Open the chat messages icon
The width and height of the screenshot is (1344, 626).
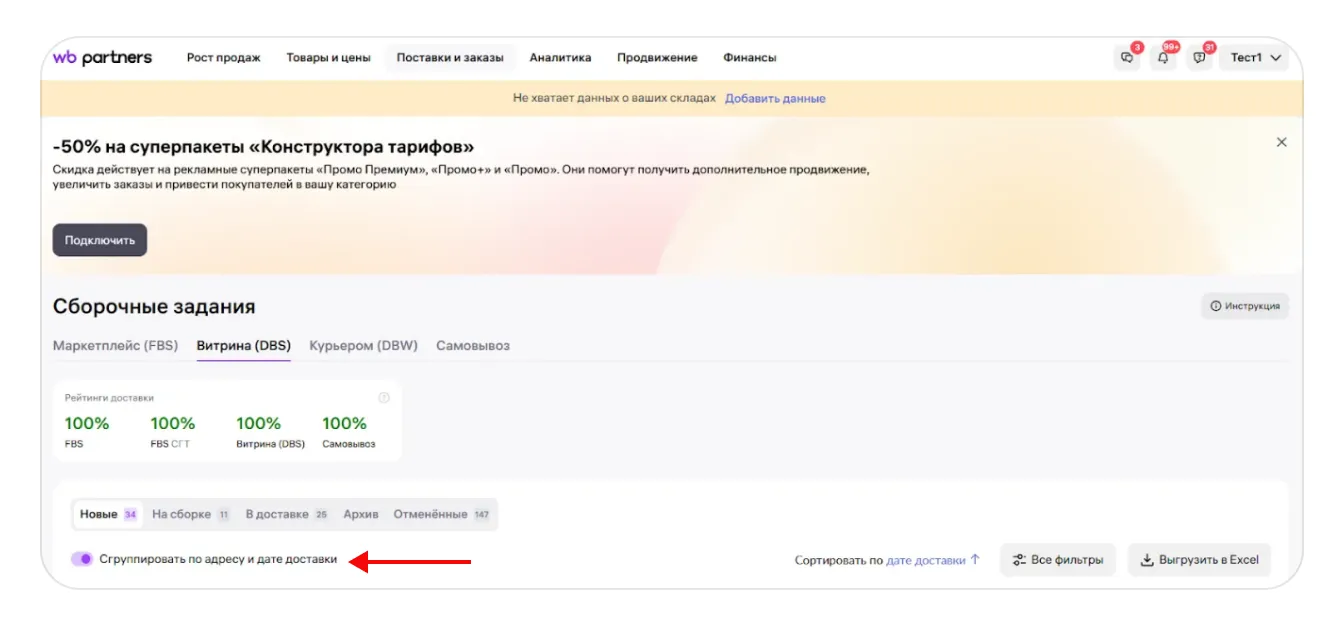click(x=1127, y=58)
